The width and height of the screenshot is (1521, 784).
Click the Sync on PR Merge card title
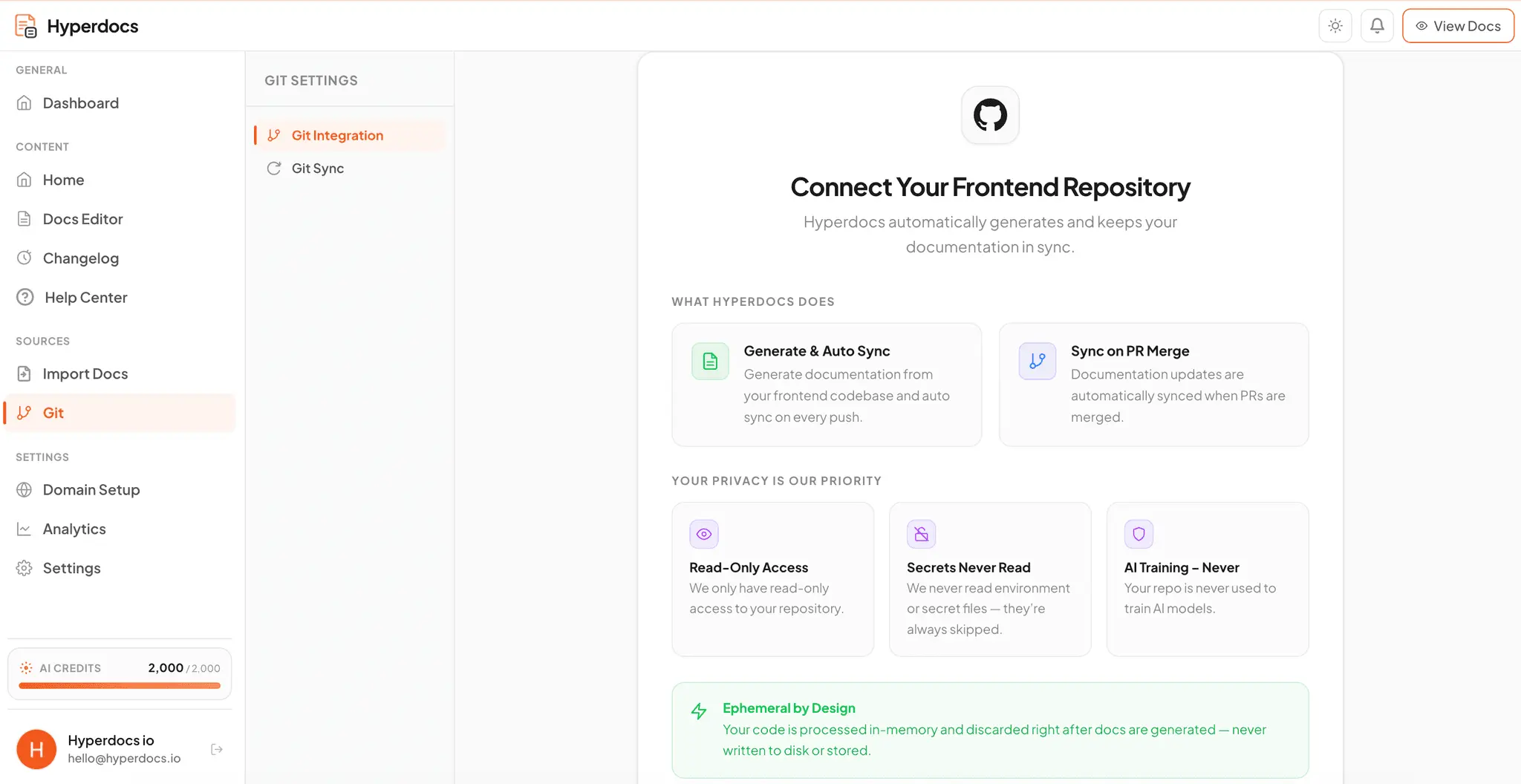click(1130, 351)
